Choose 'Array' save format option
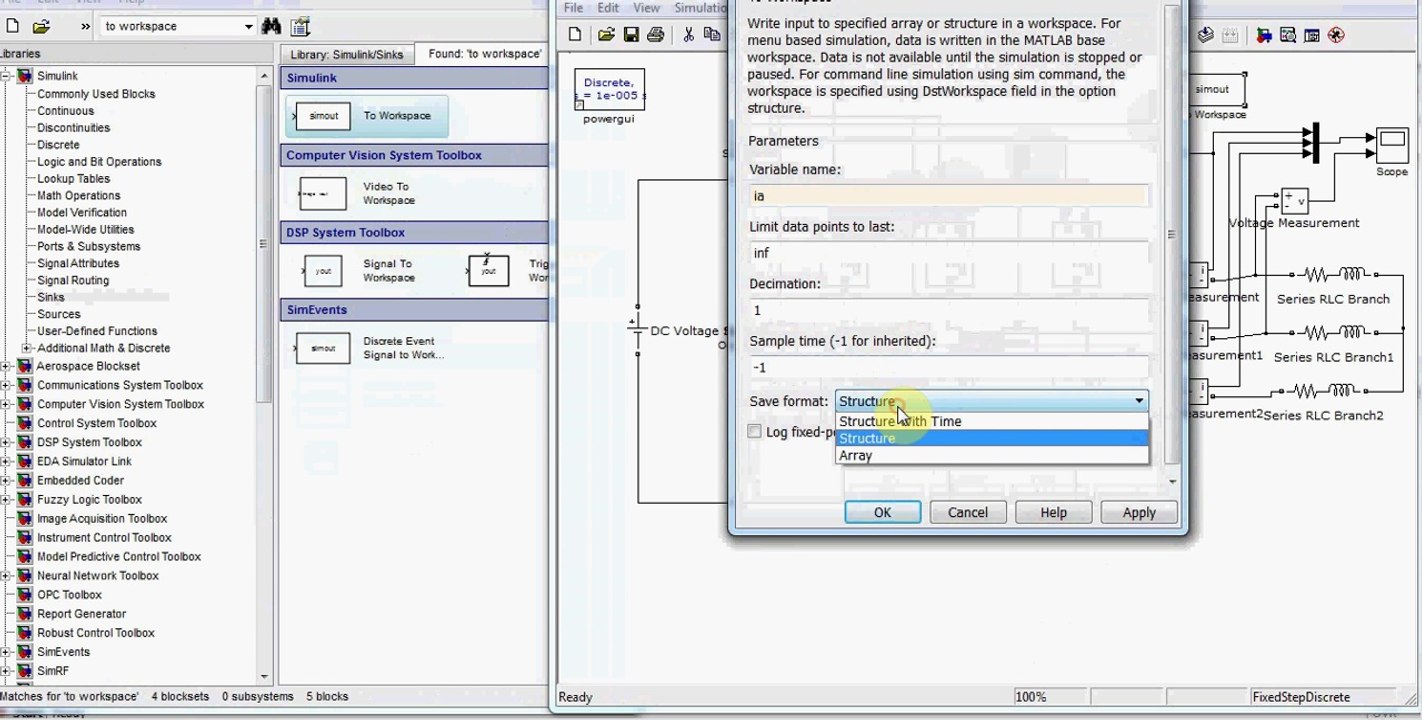This screenshot has width=1422, height=720. pyautogui.click(x=991, y=455)
